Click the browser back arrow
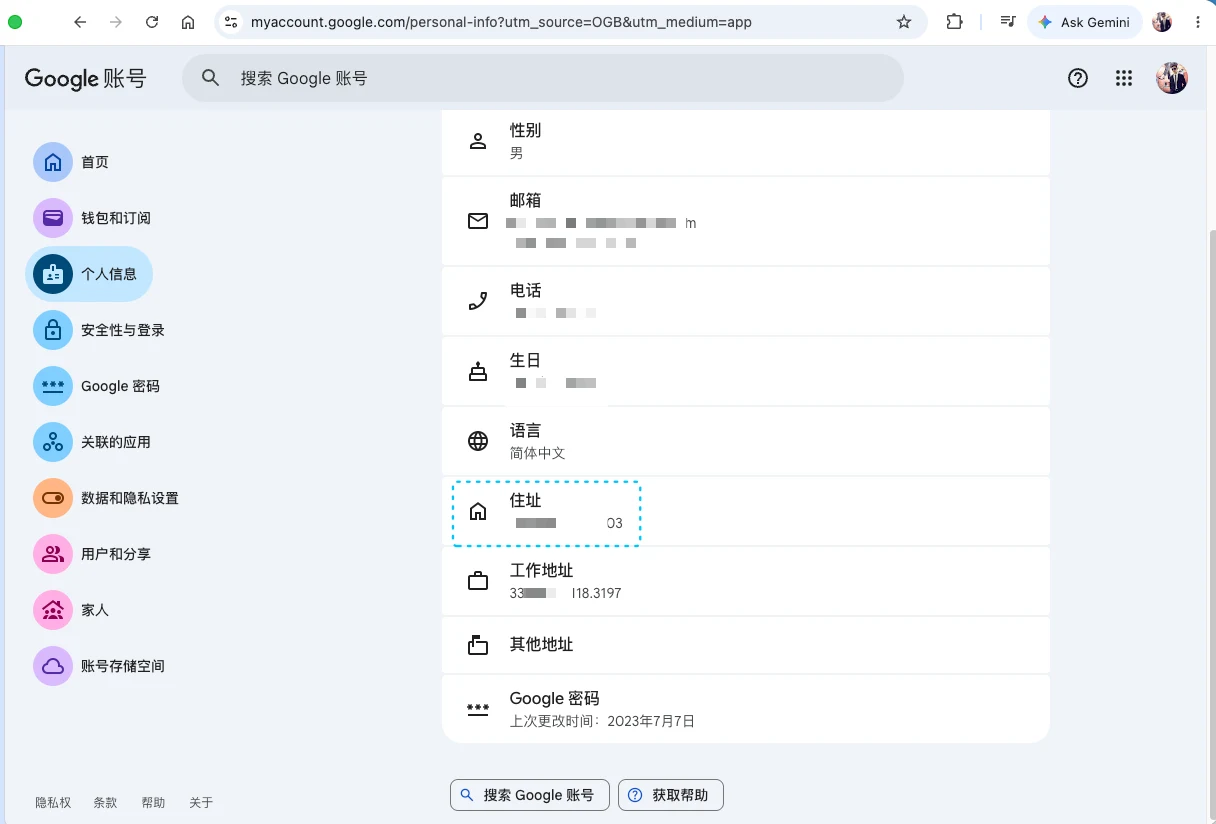The image size is (1216, 824). click(x=80, y=22)
